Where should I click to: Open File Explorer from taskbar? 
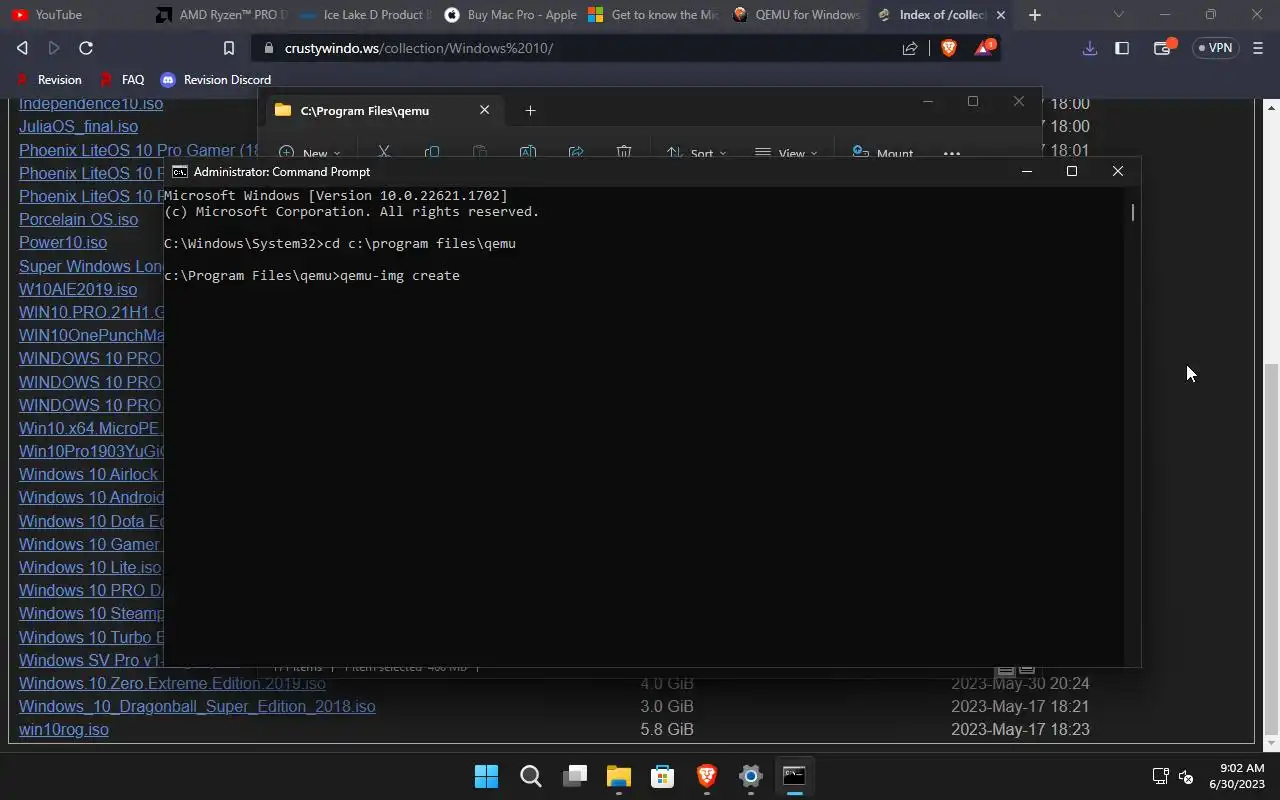coord(619,776)
